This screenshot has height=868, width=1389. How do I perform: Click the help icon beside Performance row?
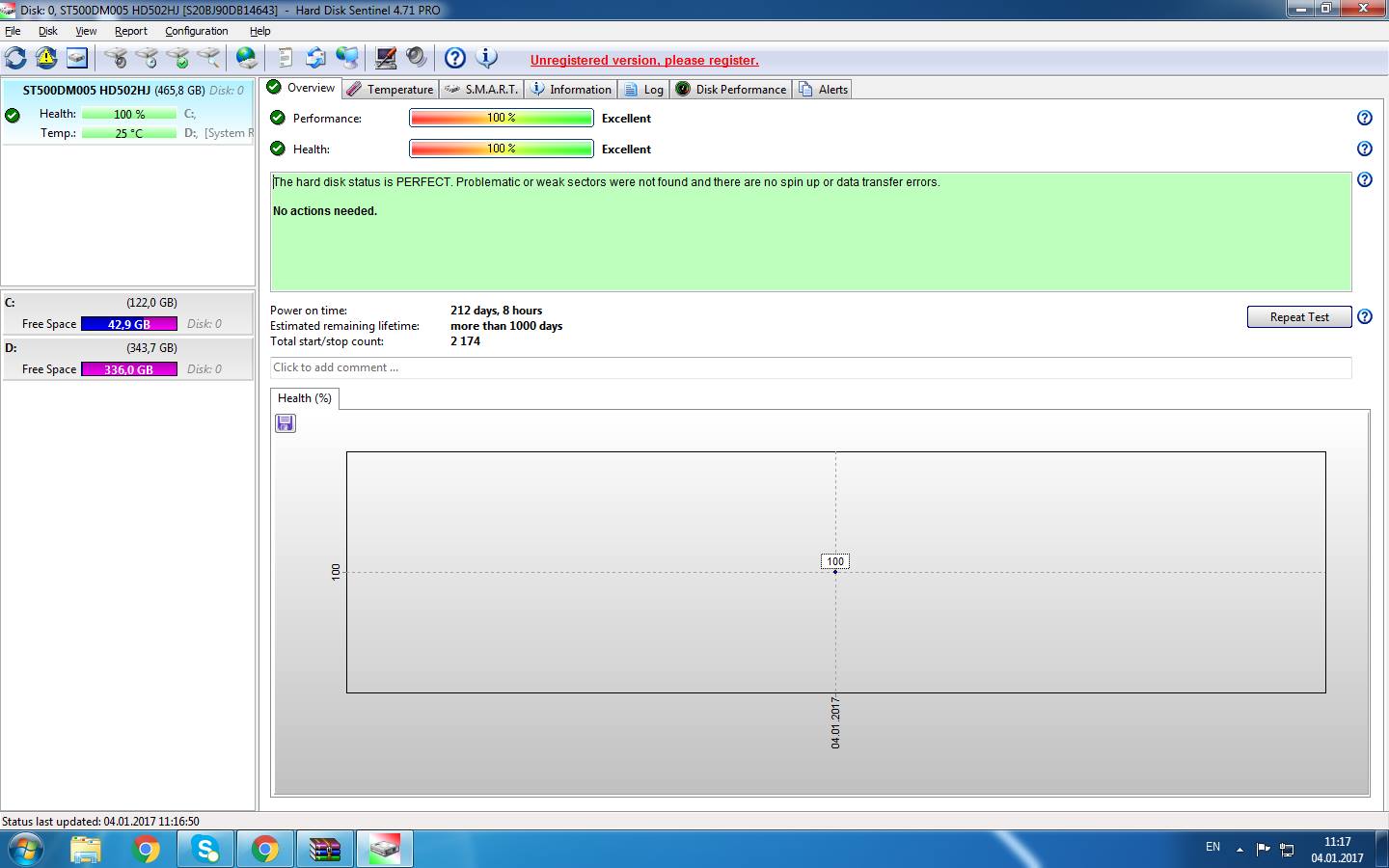1365,118
